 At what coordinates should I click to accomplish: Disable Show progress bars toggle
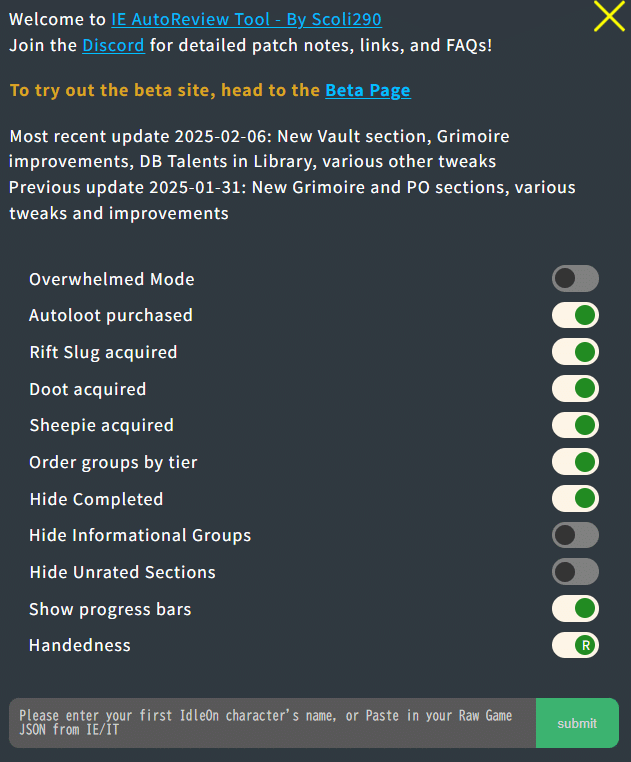coord(575,608)
